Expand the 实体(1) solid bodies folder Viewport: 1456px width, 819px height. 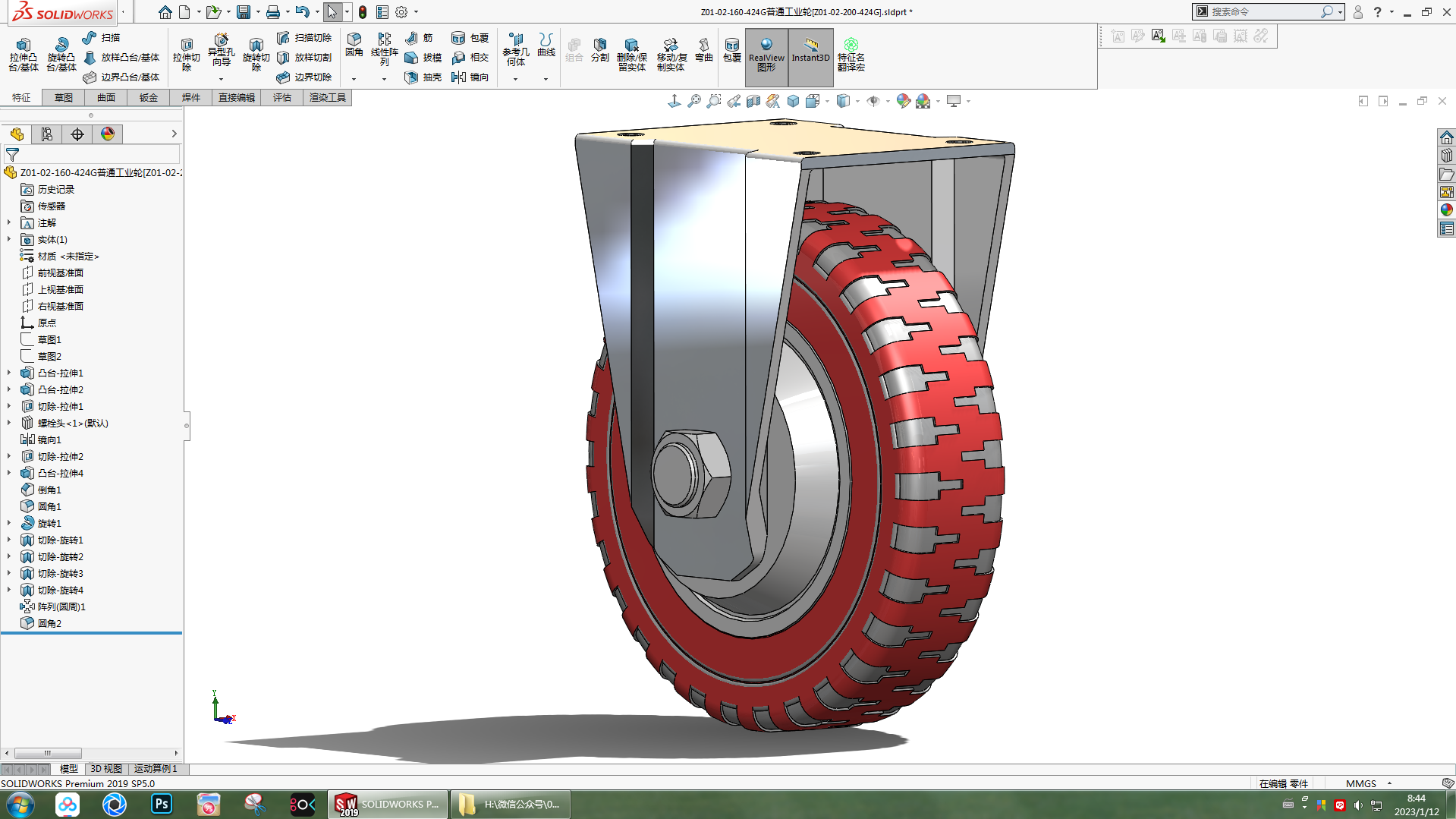9,239
